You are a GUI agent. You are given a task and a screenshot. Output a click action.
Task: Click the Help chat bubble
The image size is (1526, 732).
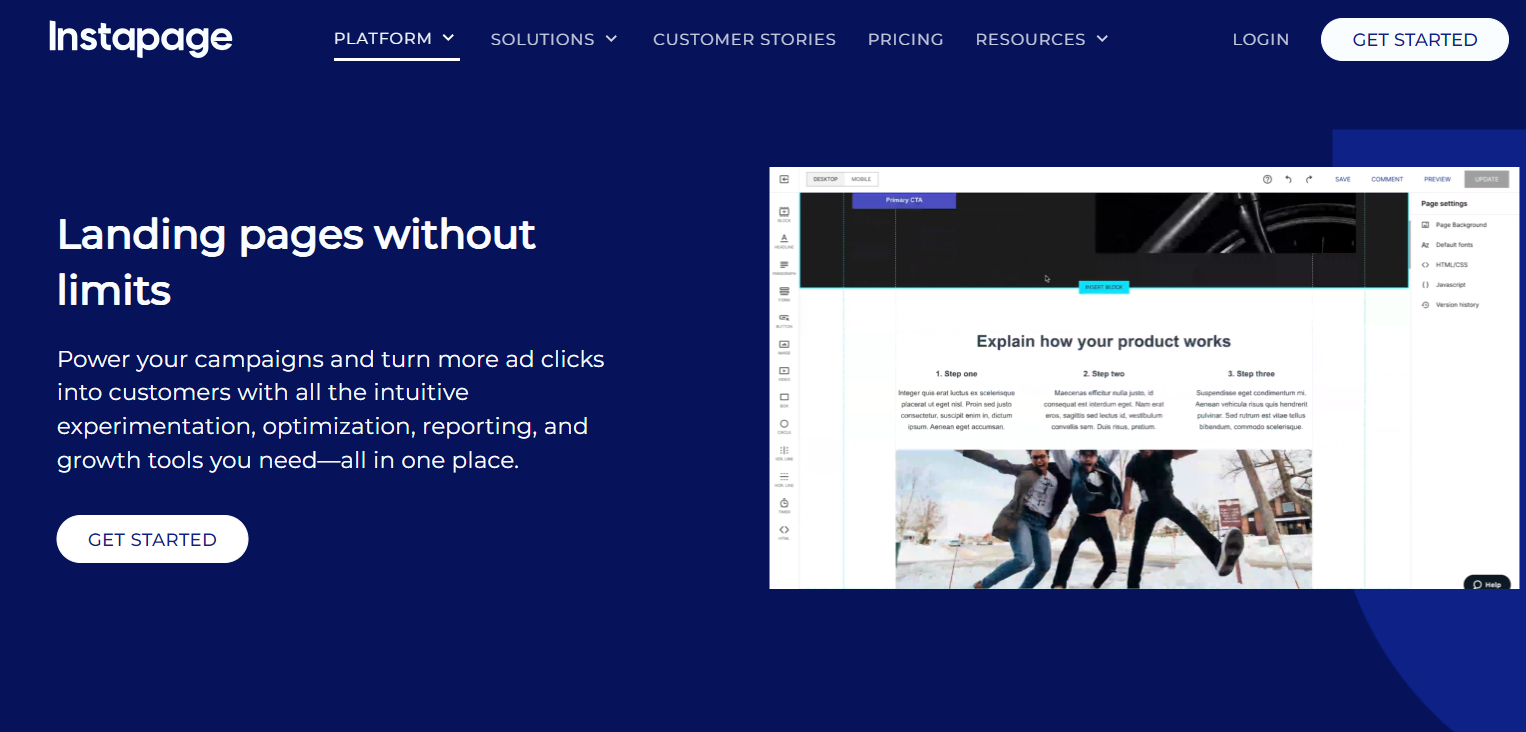click(1487, 584)
